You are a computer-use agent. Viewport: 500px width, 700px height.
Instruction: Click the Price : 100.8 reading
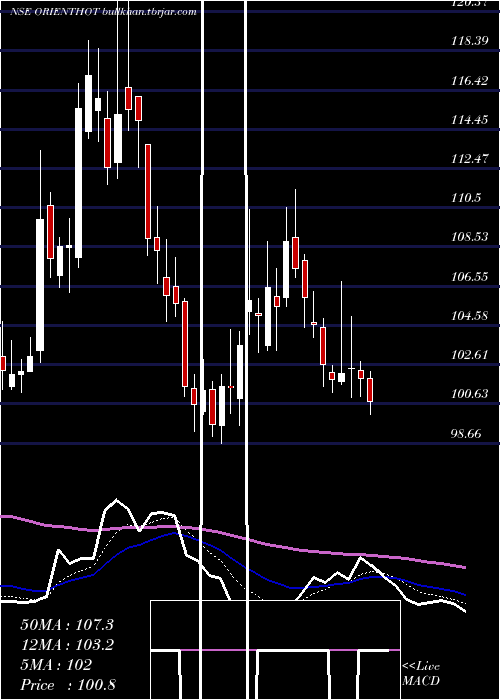coord(68,685)
